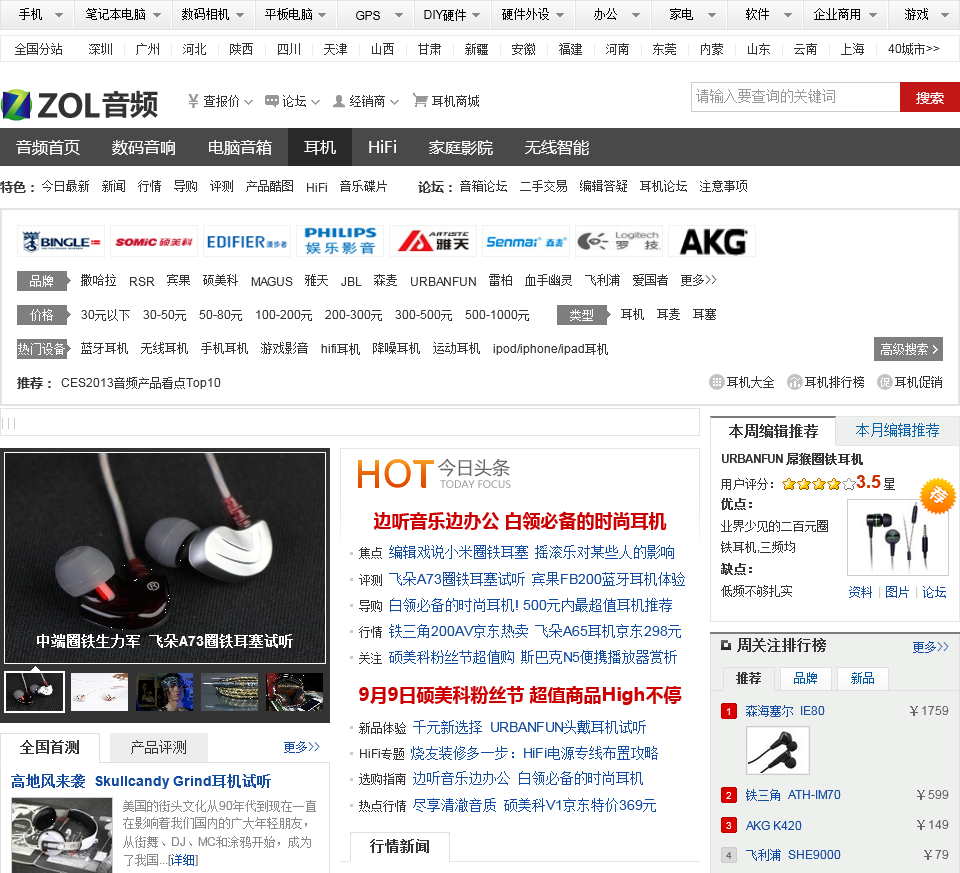Open 电脑音箱 navigation section

point(239,147)
